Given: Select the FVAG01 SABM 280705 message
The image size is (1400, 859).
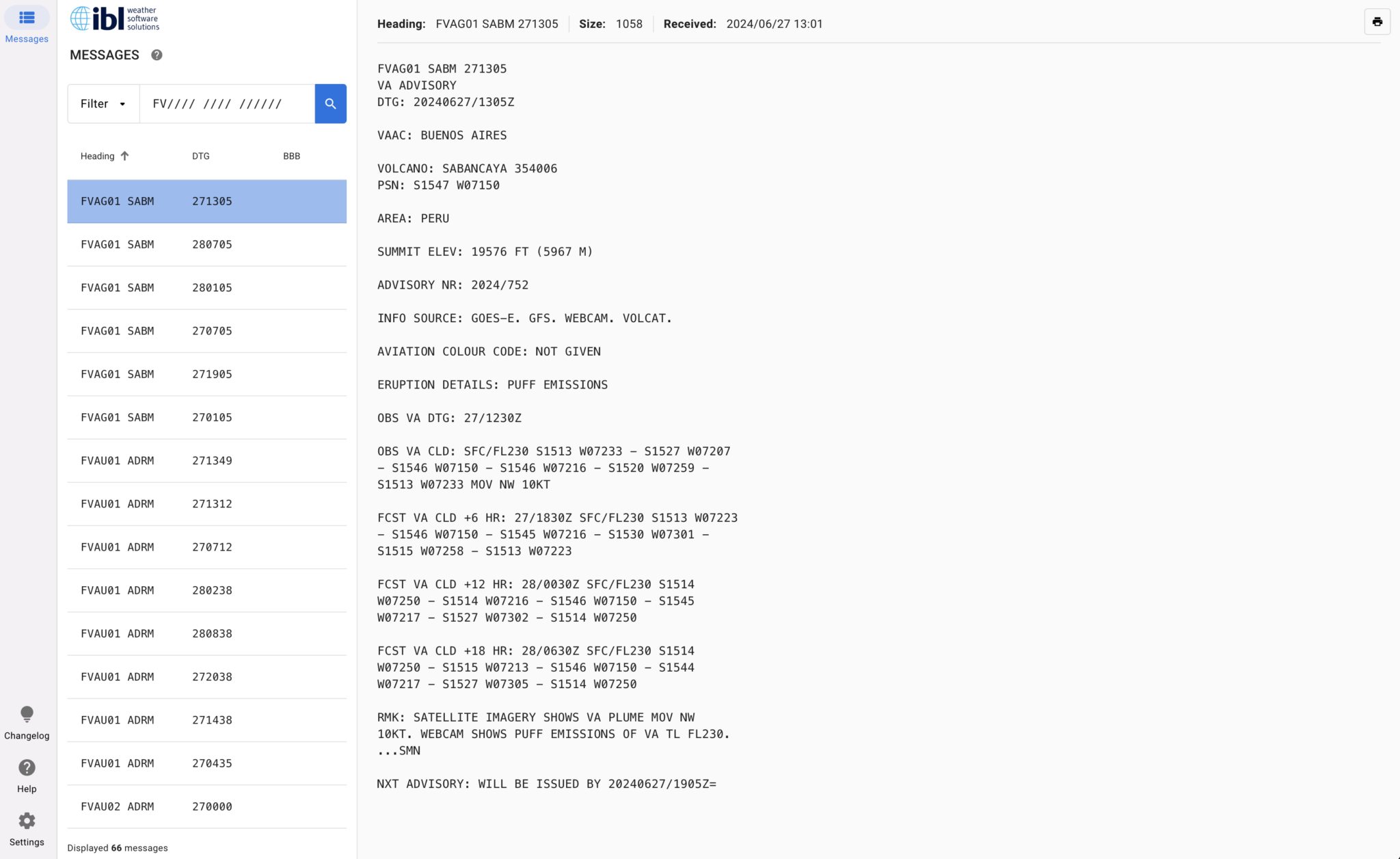Looking at the screenshot, I should pos(206,244).
